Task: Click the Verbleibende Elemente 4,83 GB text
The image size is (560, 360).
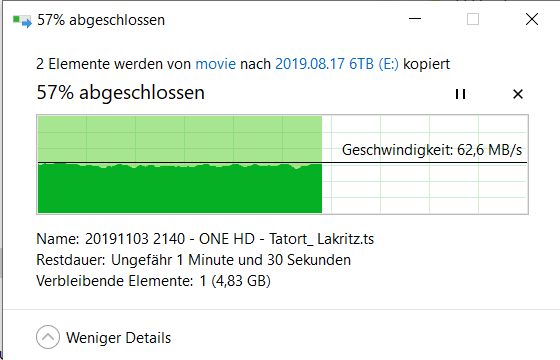Action: tap(154, 281)
